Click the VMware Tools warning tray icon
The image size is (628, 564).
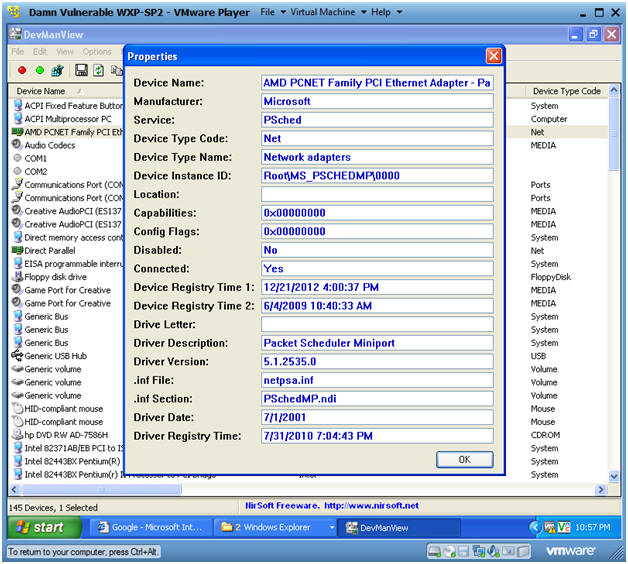click(549, 527)
